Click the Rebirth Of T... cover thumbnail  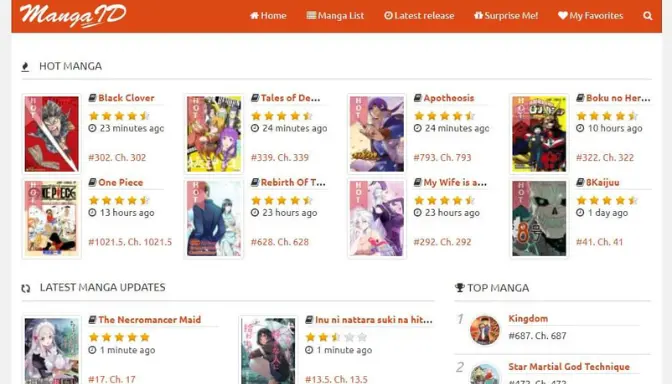[x=214, y=218]
